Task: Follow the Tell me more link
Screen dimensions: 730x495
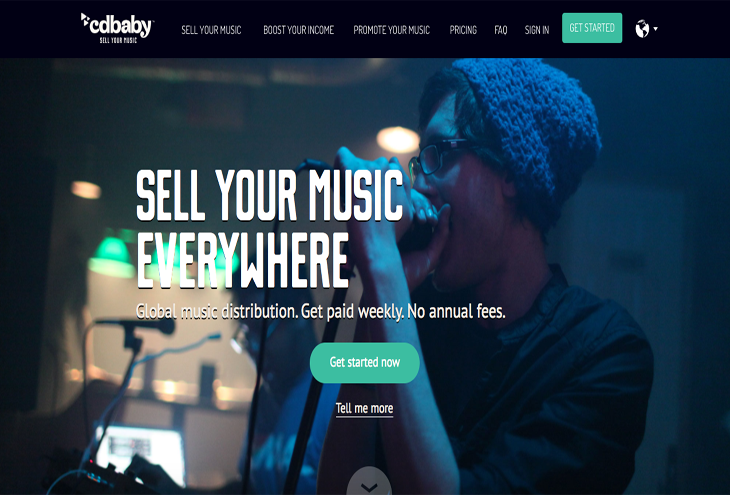Action: click(364, 408)
